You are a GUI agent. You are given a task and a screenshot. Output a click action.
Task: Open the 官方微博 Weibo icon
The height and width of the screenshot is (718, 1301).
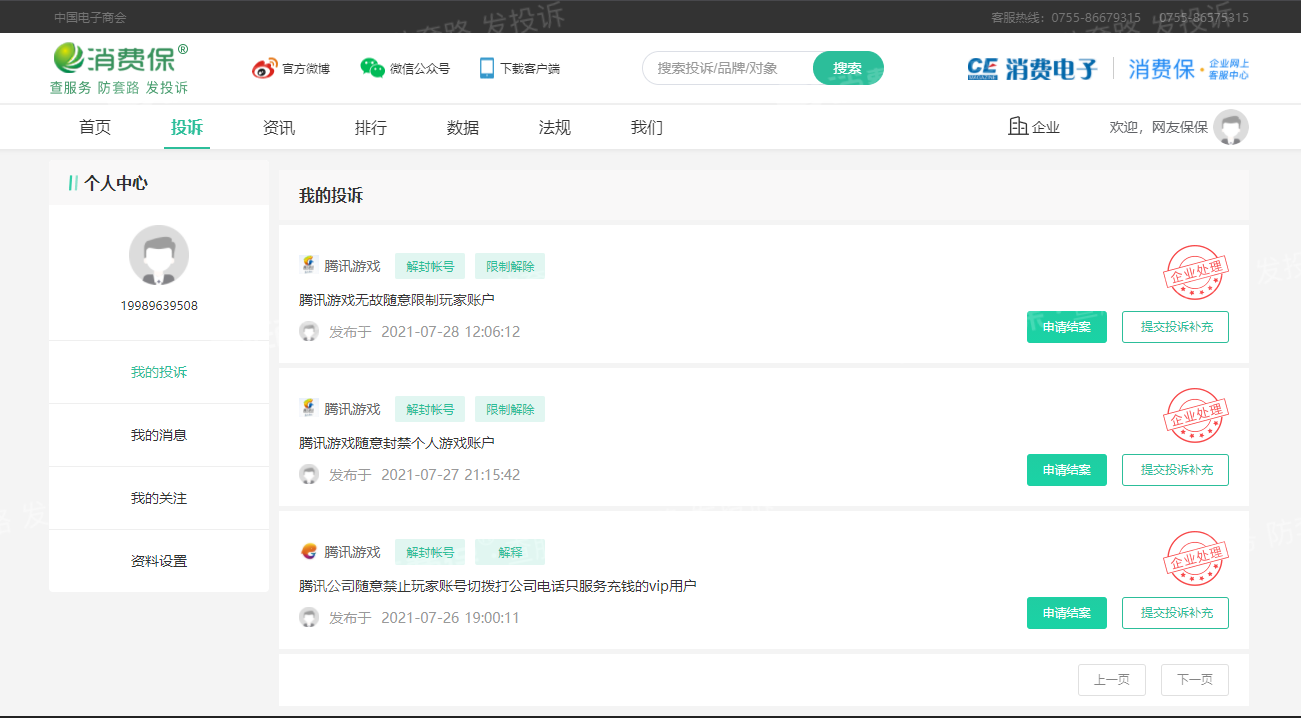(263, 69)
